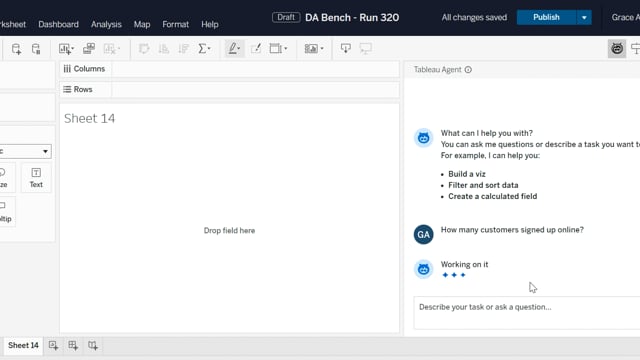Click the Show Me chart icon
The width and height of the screenshot is (640, 360).
pyautogui.click(x=311, y=49)
